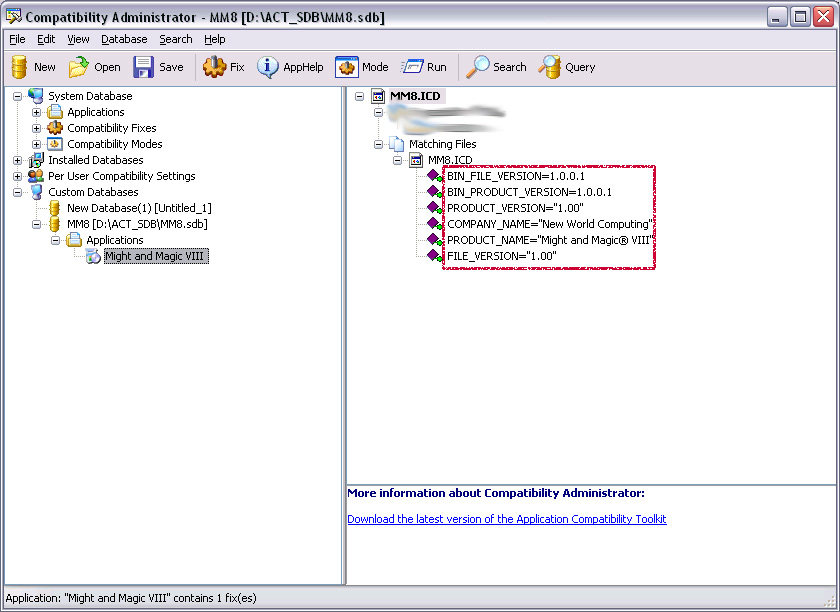
Task: Open the Search menu
Action: pos(176,39)
